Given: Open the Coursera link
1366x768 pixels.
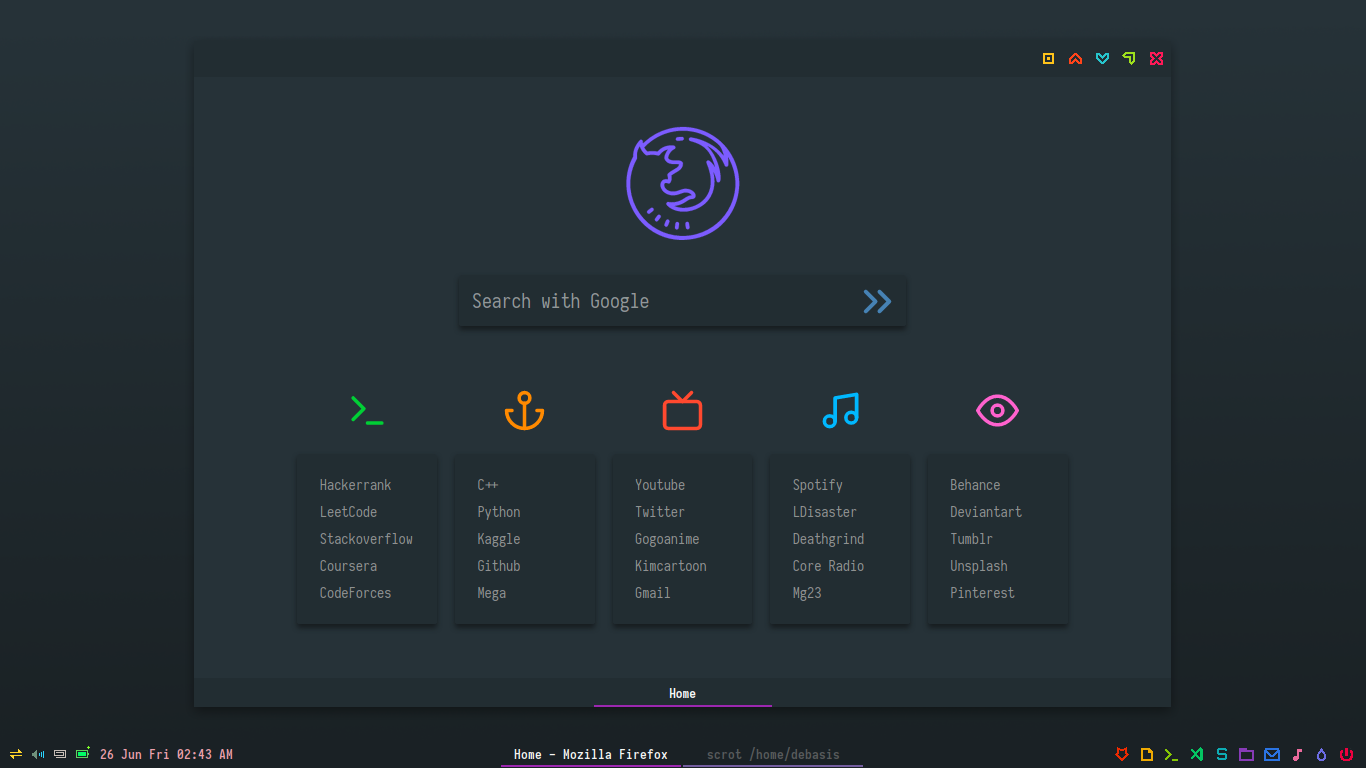Looking at the screenshot, I should (348, 566).
